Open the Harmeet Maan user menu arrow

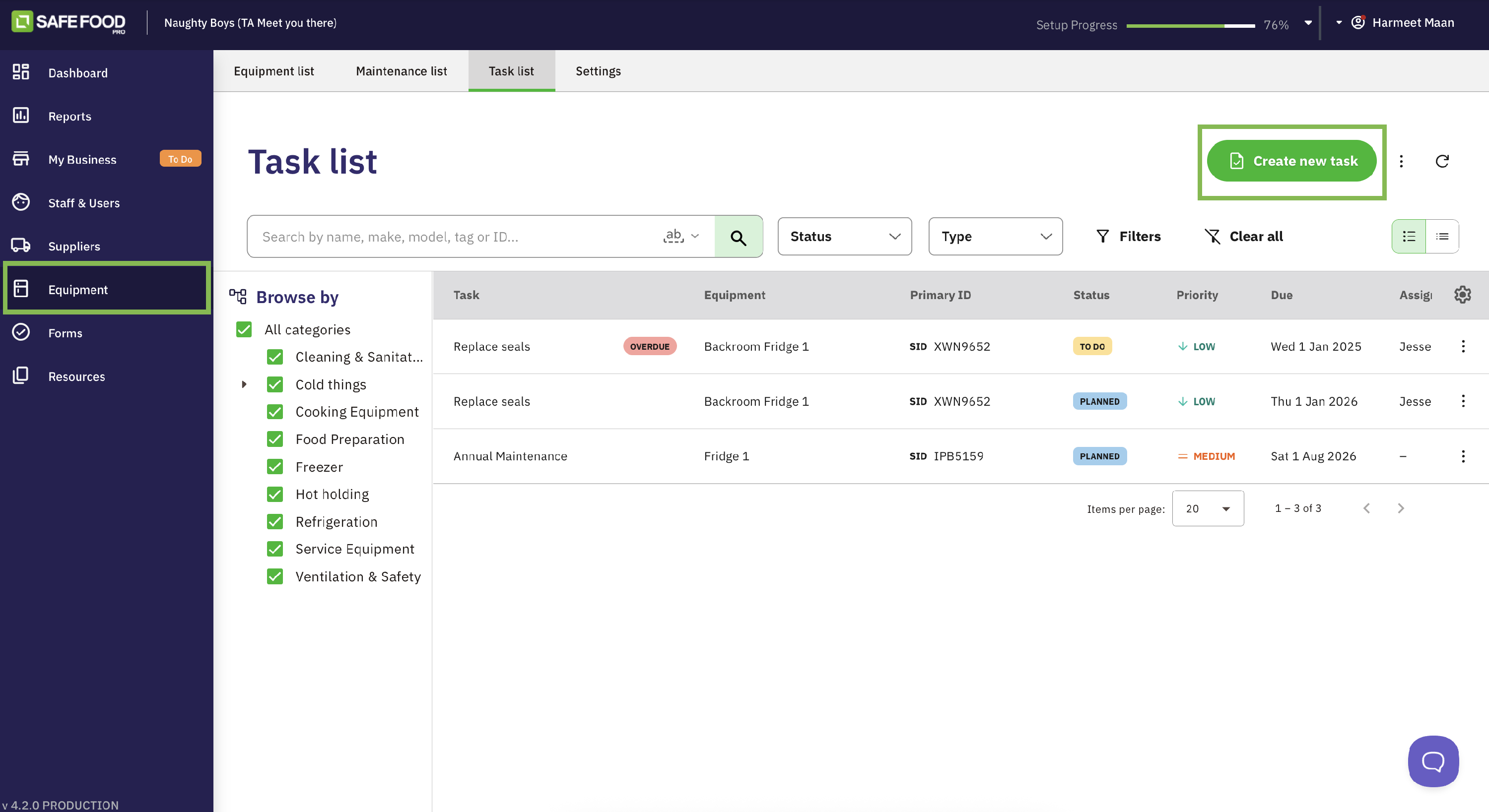tap(1339, 22)
